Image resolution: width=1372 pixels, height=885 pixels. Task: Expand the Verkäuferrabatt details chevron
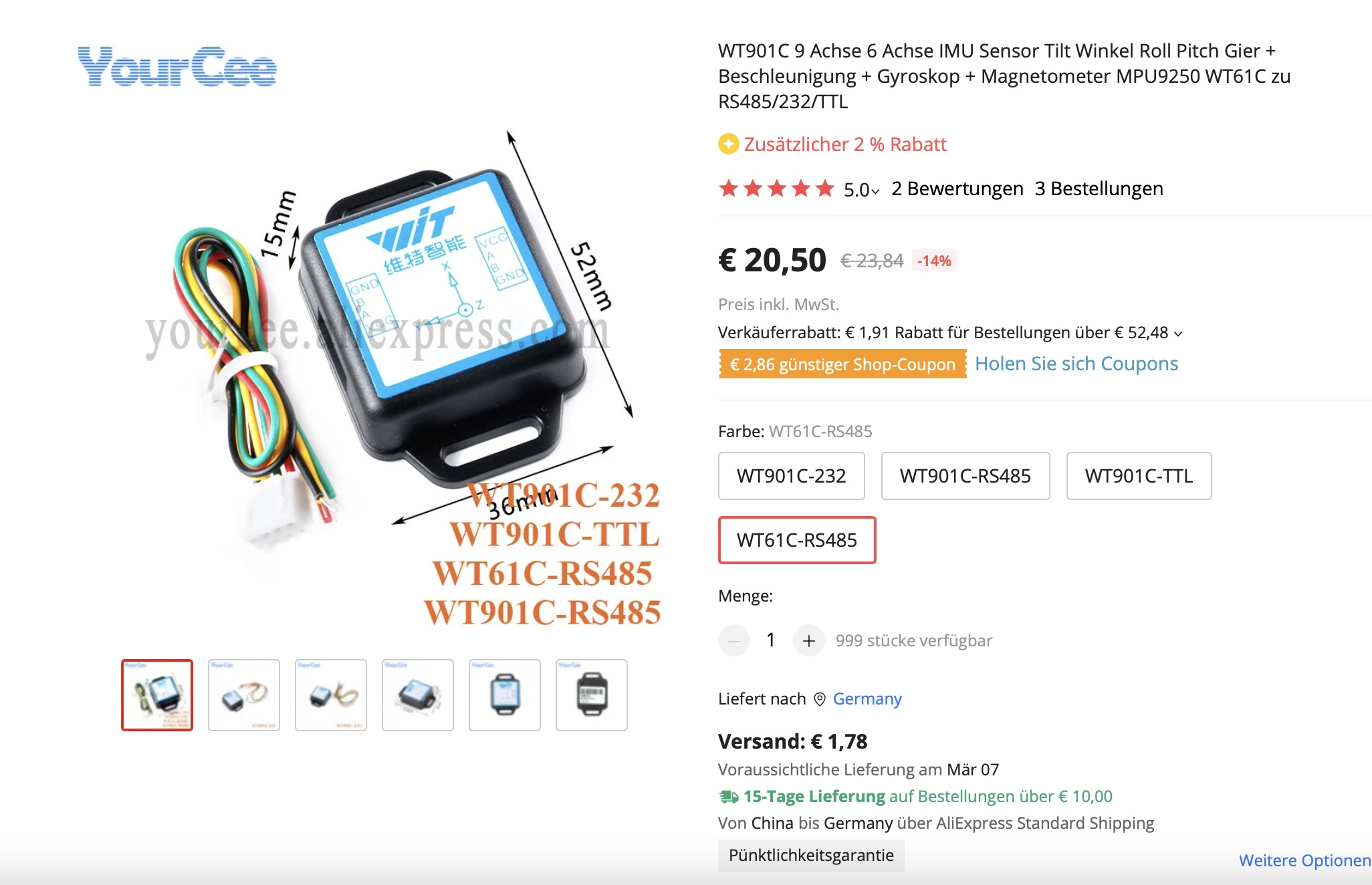pyautogui.click(x=1178, y=334)
